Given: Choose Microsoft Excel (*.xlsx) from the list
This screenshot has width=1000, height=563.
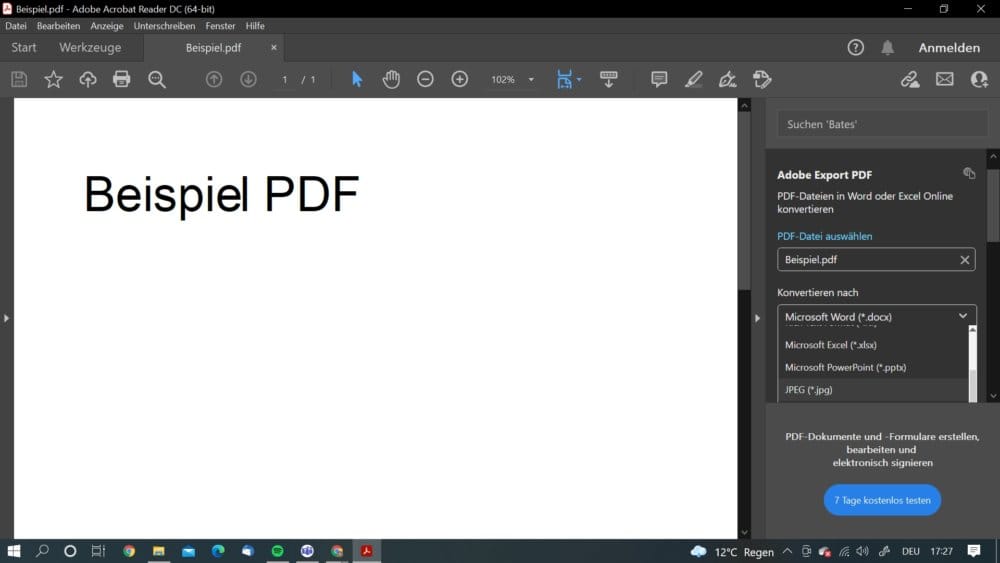Looking at the screenshot, I should click(x=872, y=344).
